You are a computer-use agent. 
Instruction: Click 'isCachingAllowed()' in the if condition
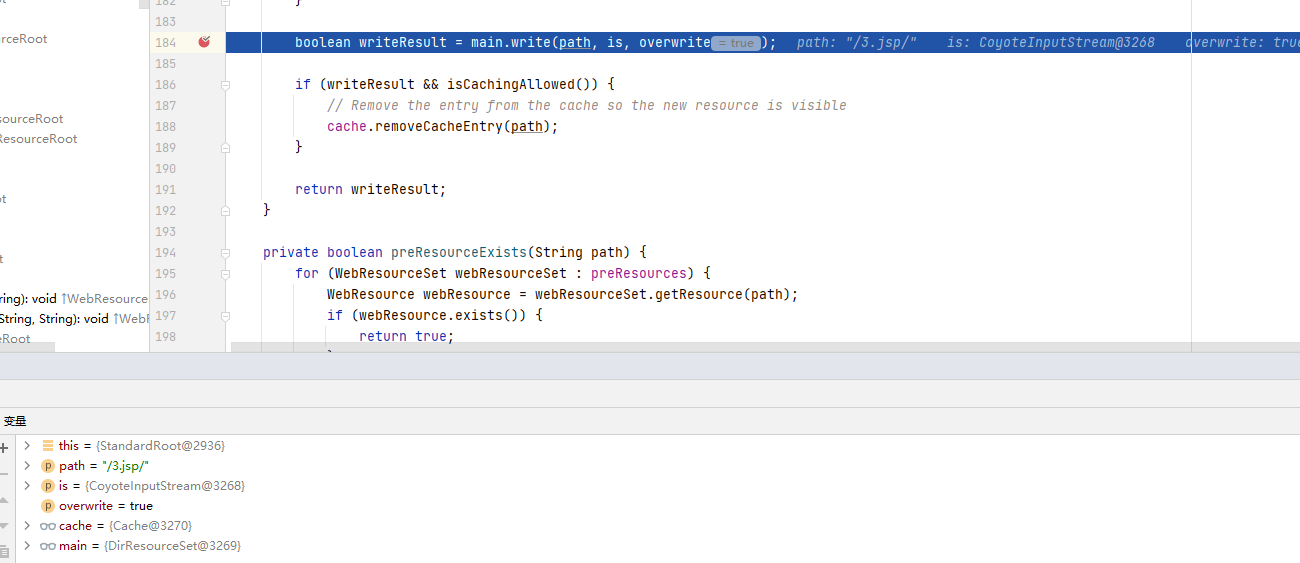[x=527, y=84]
